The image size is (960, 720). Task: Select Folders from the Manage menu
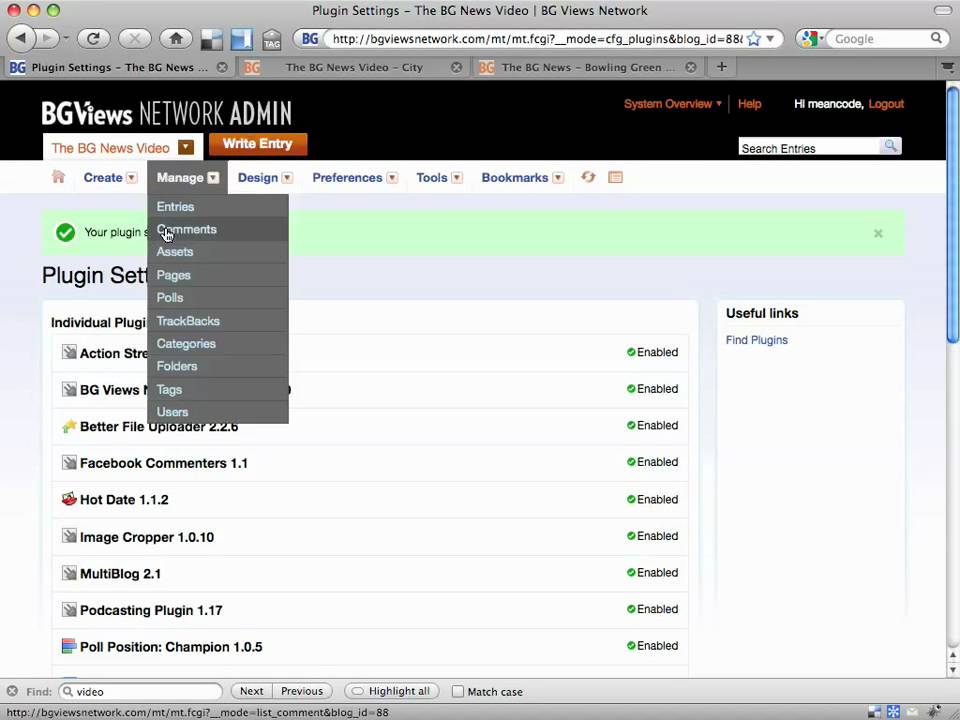217,366
